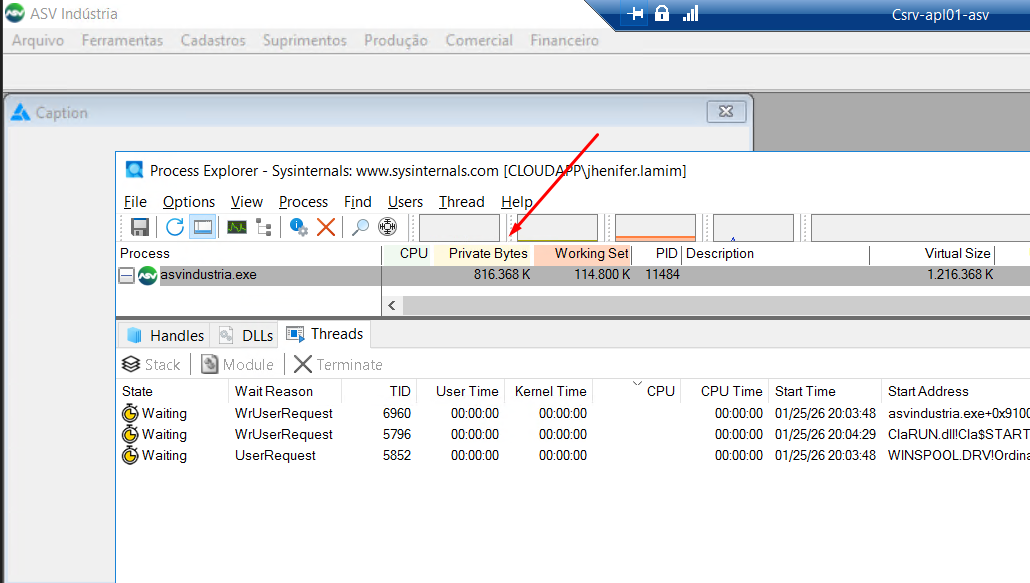This screenshot has height=583, width=1030.
Task: Collapse the asvindustria.exe process tree node
Action: pos(127,275)
